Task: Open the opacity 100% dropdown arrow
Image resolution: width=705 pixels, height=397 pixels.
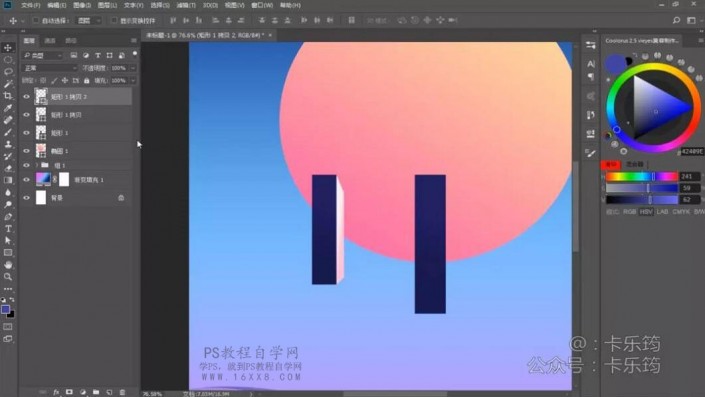Action: (x=133, y=68)
